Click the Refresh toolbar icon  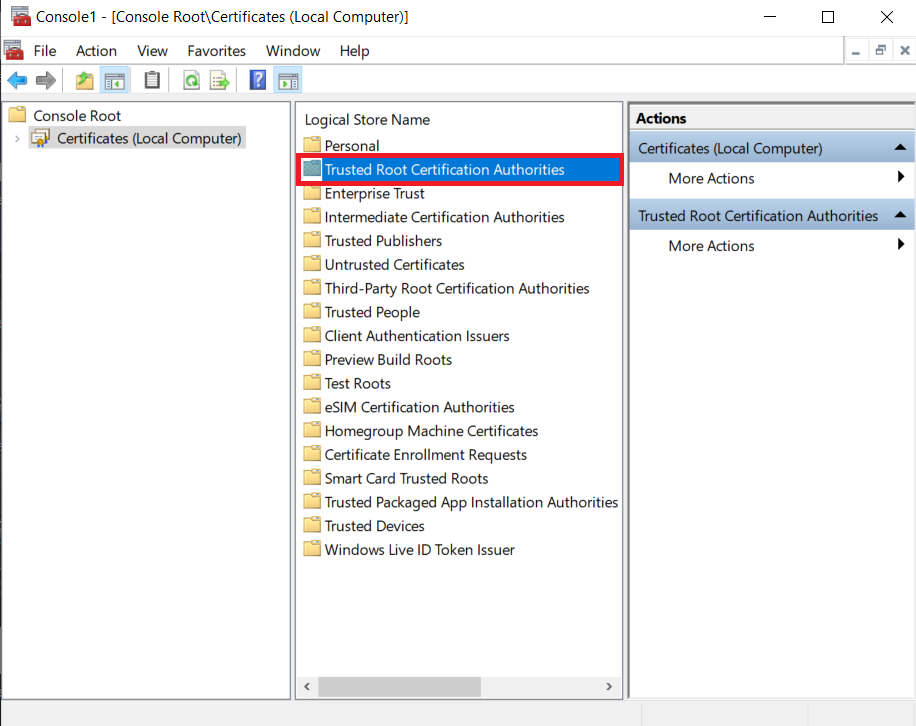pyautogui.click(x=192, y=80)
